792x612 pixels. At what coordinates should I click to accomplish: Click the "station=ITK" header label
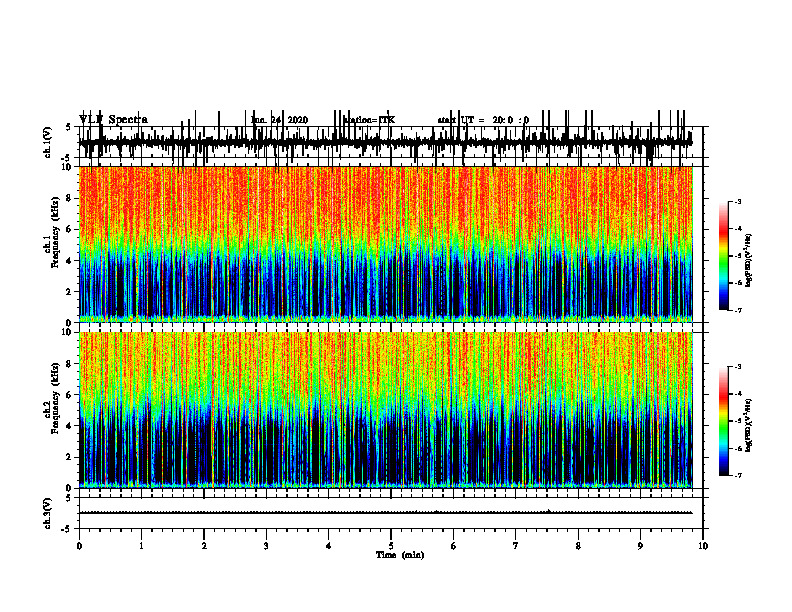(x=369, y=120)
